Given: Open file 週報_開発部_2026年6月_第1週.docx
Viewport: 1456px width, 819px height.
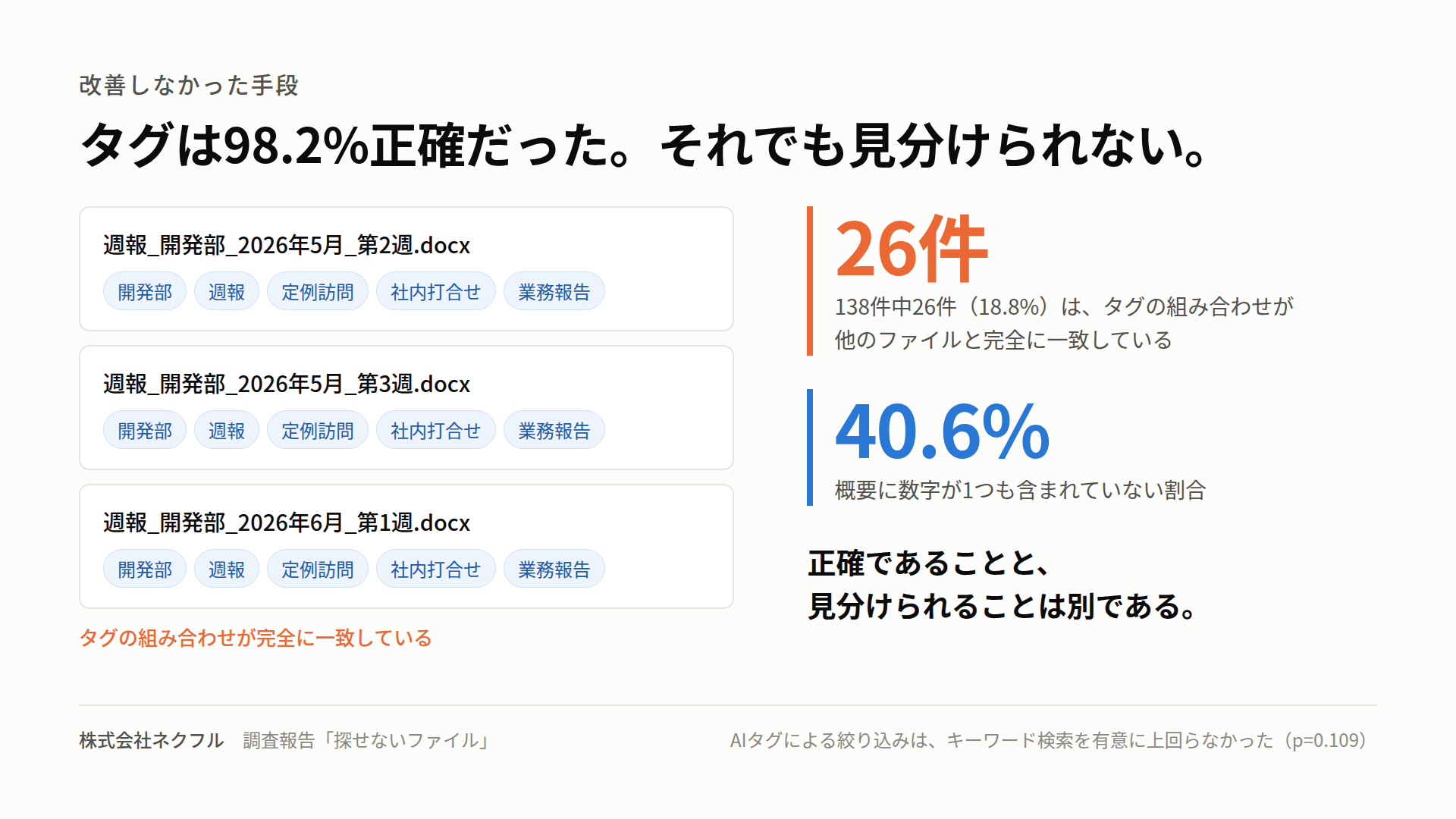Looking at the screenshot, I should click(x=287, y=522).
